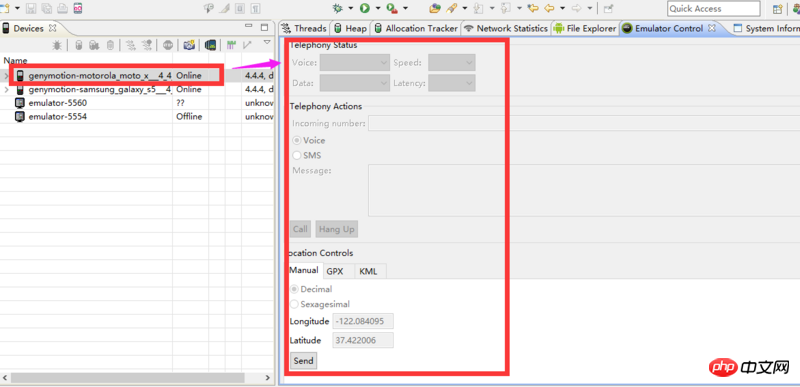Switch to the Threads tab
This screenshot has width=800, height=387.
(304, 29)
